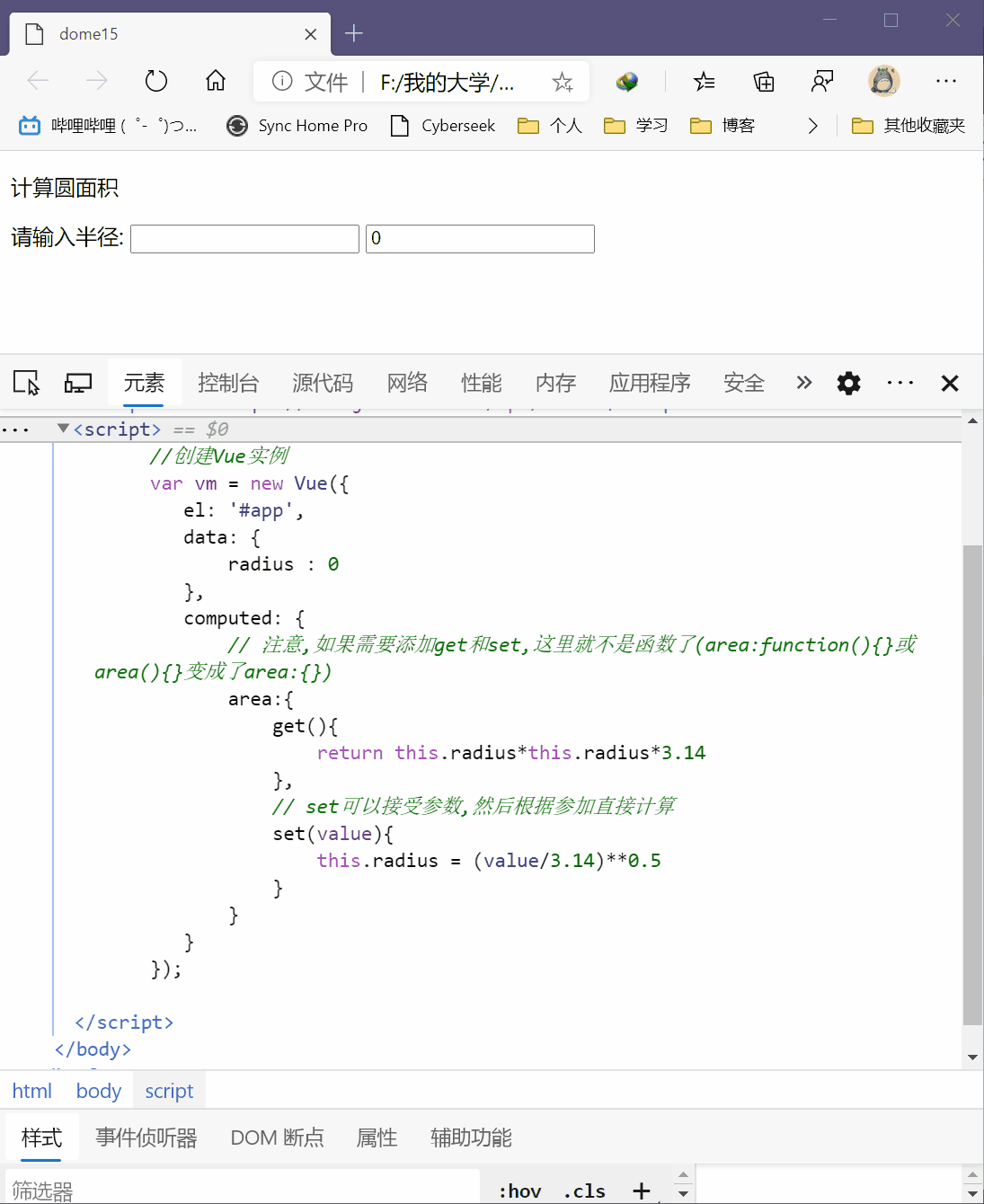Viewport: 984px width, 1204px height.
Task: Show more bookmarks chevron
Action: [x=812, y=126]
